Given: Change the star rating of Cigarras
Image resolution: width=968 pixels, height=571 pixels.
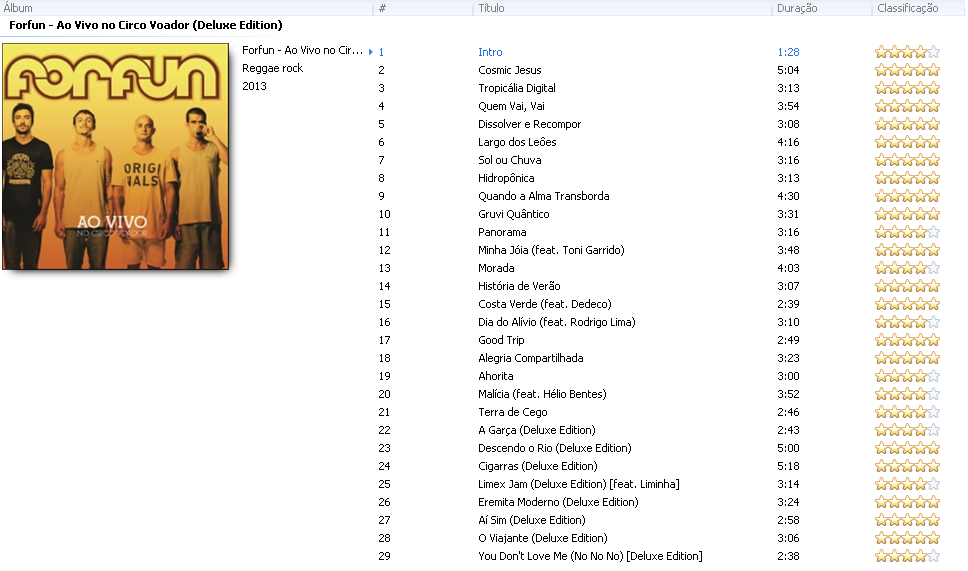Looking at the screenshot, I should click(x=908, y=466).
